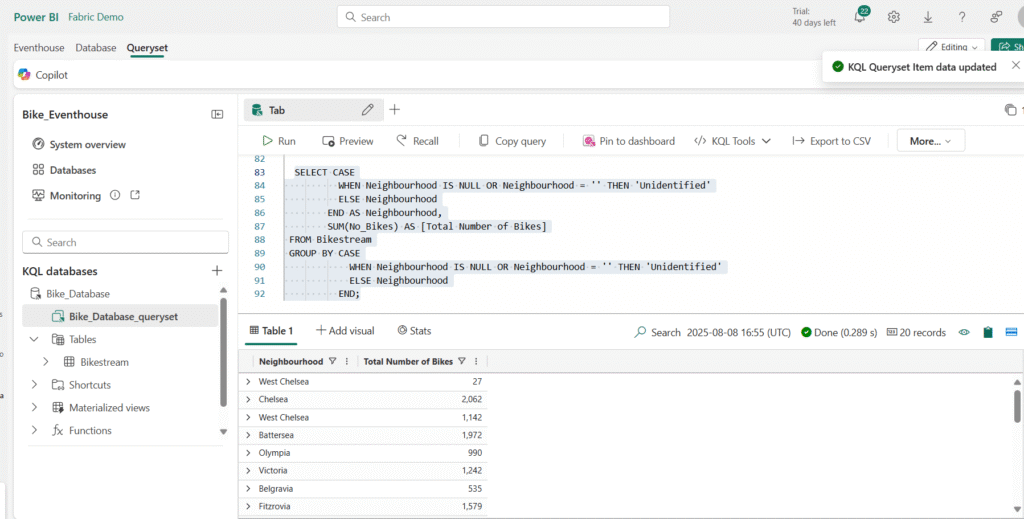Open Monitoring in a new window icon
Viewport: 1024px width, 519px height.
point(135,195)
